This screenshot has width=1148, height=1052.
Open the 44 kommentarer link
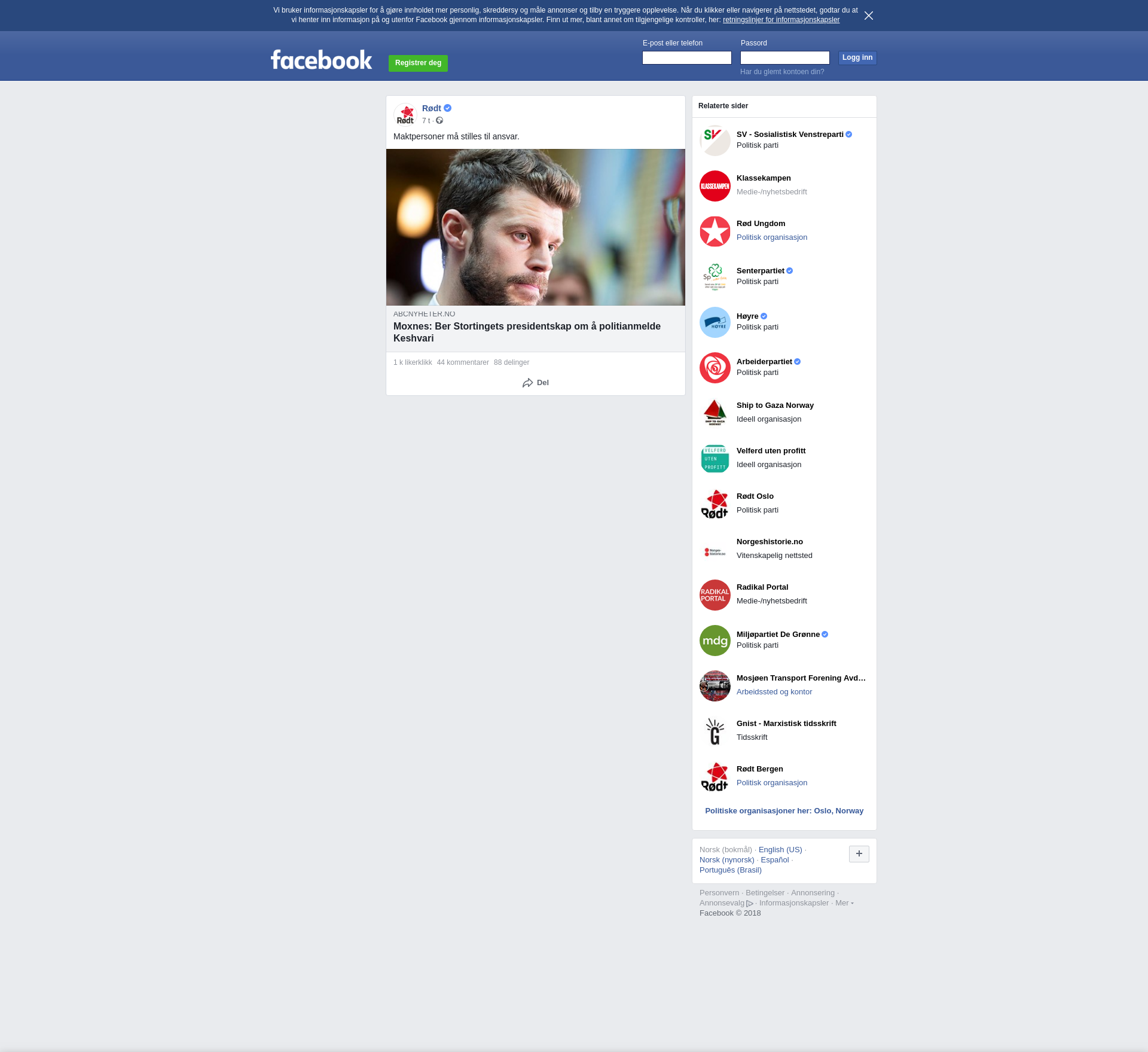pyautogui.click(x=463, y=362)
